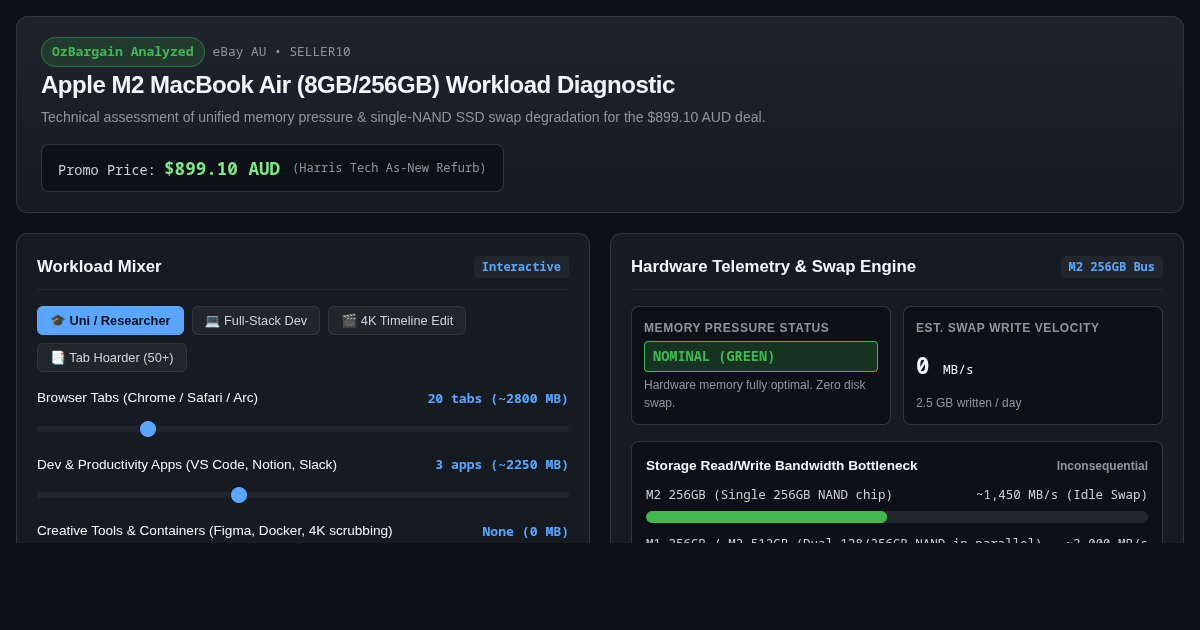Click the Creative Tools & Containers label
The height and width of the screenshot is (630, 1200).
pos(215,531)
